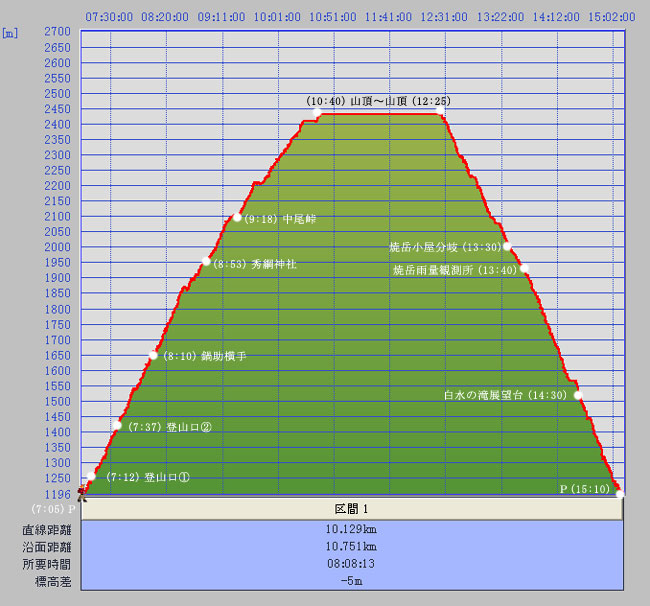
Task: Click the 白水の滝展望台 label text
Action: 483,395
